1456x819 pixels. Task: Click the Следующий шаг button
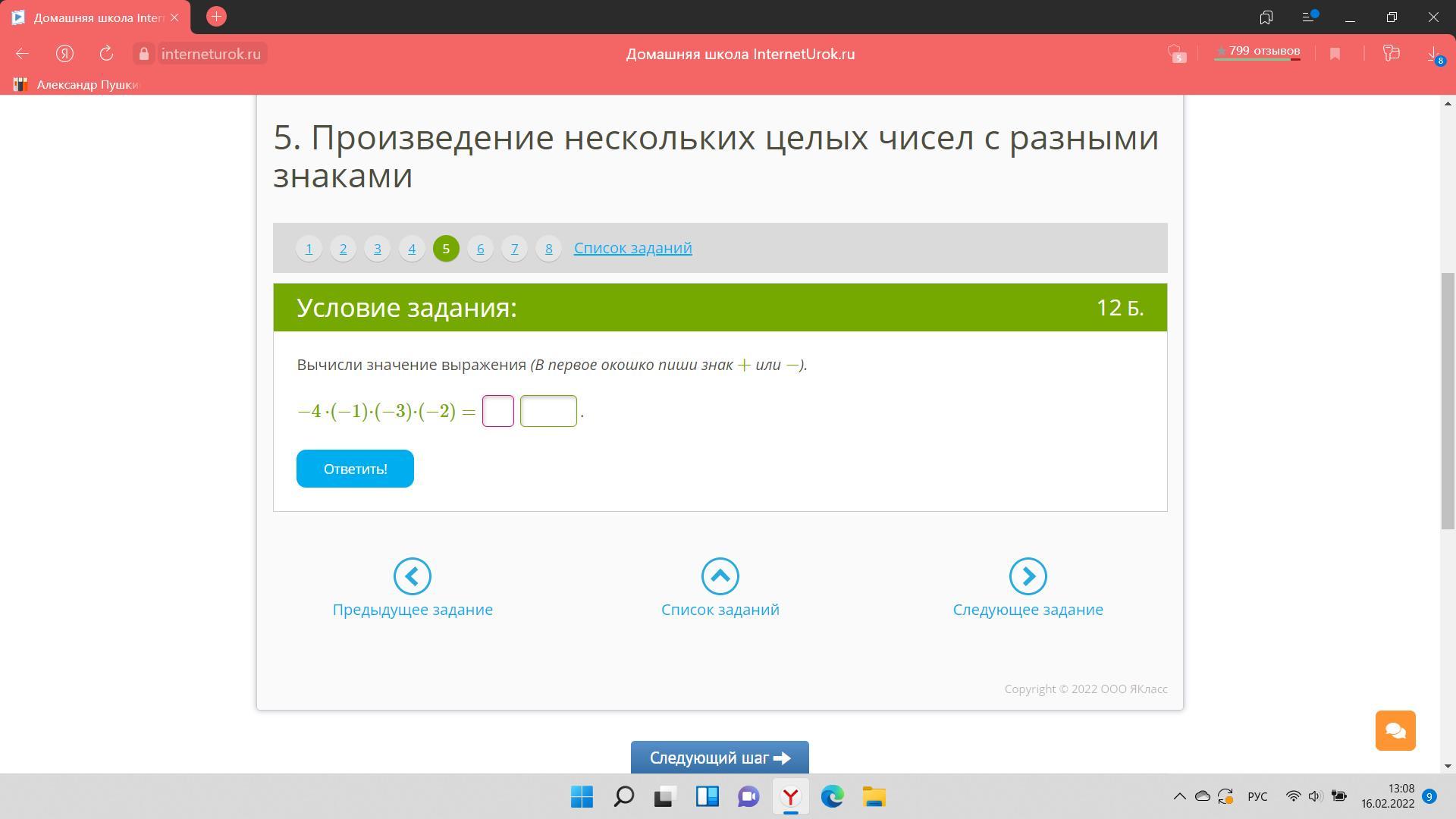720,758
